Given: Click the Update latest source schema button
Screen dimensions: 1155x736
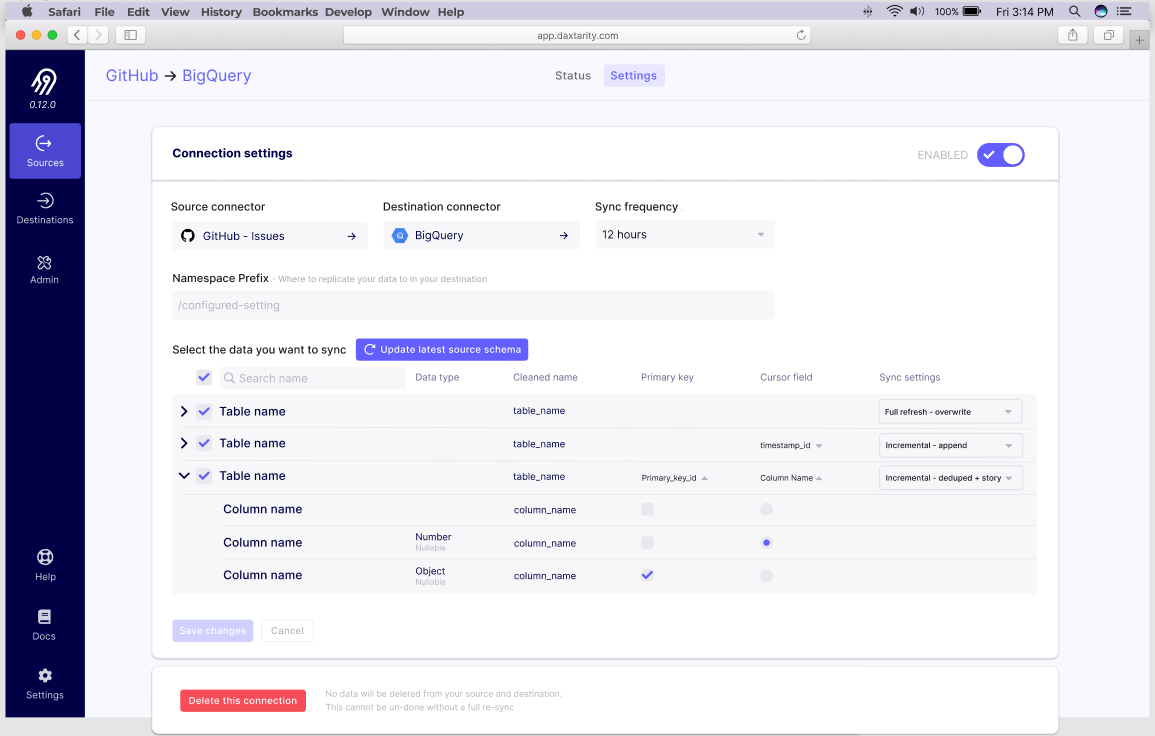Looking at the screenshot, I should [441, 349].
